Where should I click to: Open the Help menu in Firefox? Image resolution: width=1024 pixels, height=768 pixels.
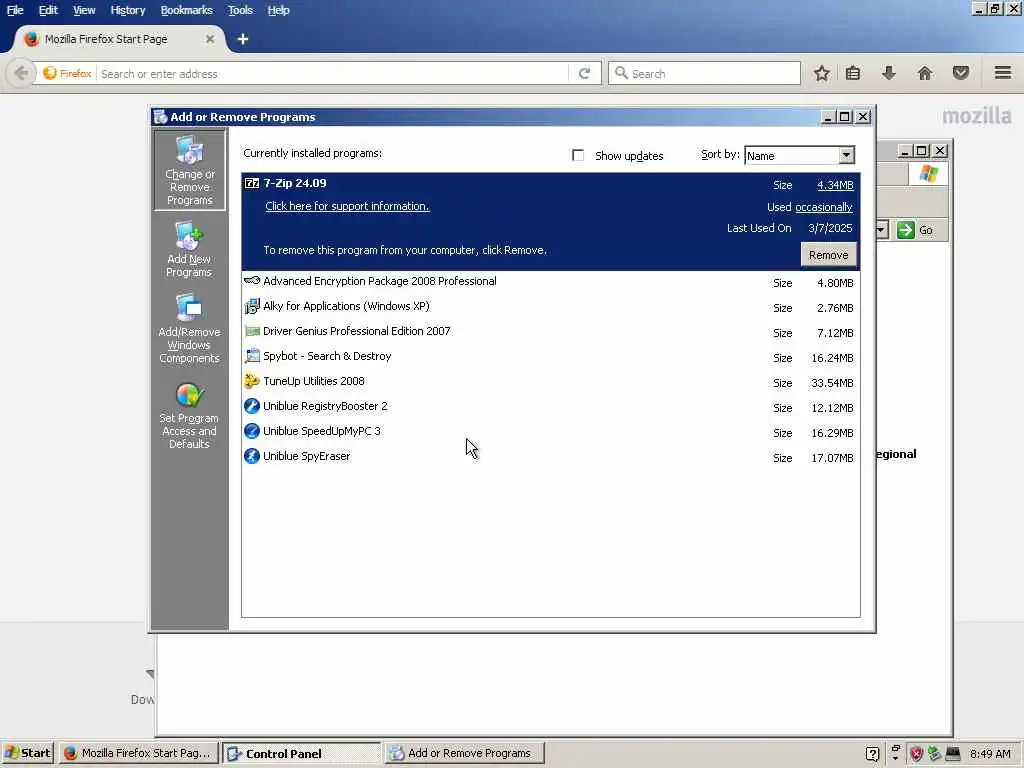(x=278, y=10)
